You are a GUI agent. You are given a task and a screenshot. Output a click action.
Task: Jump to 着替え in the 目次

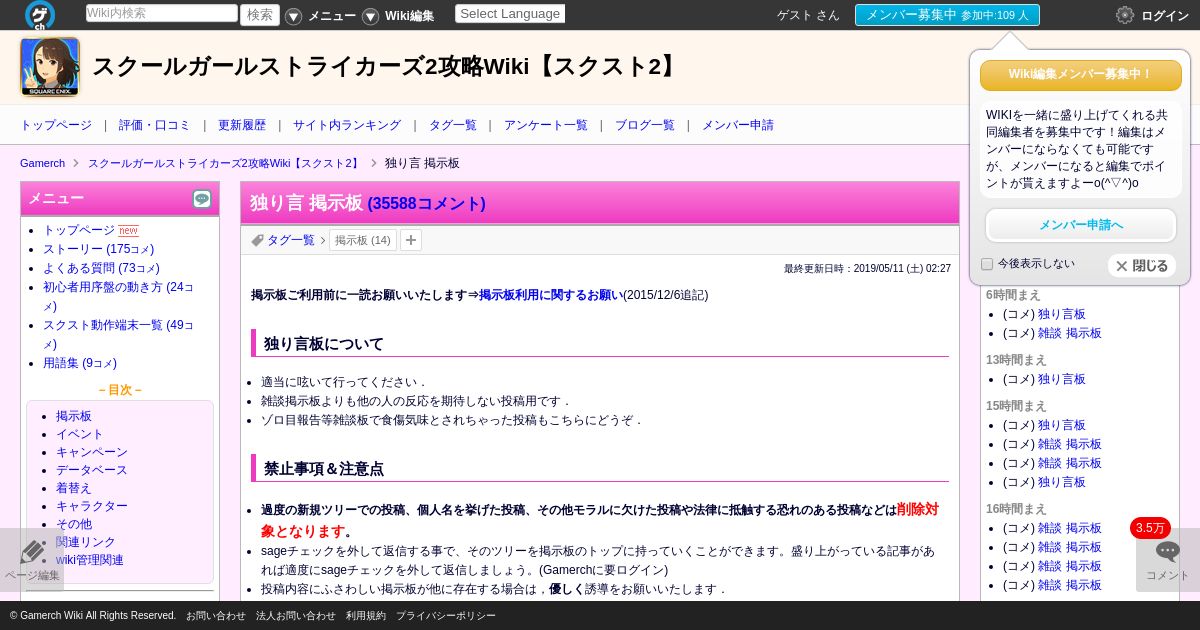74,488
